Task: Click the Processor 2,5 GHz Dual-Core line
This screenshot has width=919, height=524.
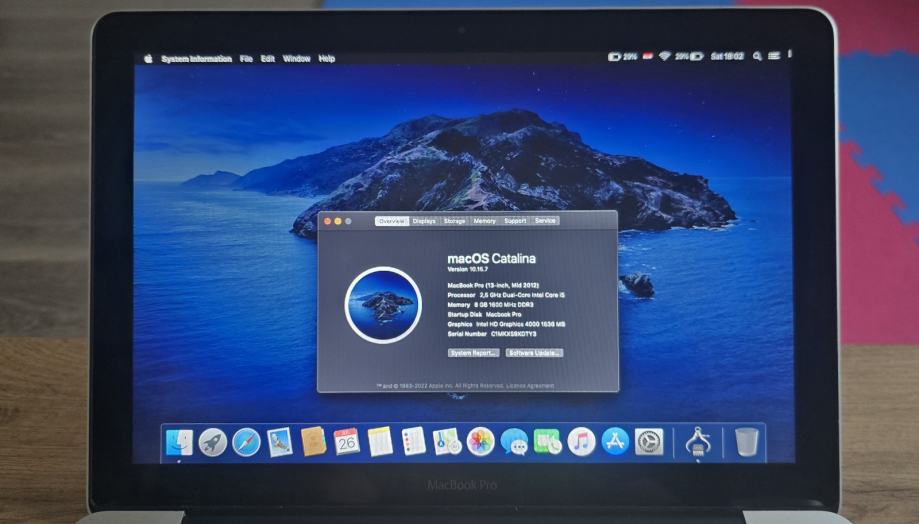Action: point(506,295)
